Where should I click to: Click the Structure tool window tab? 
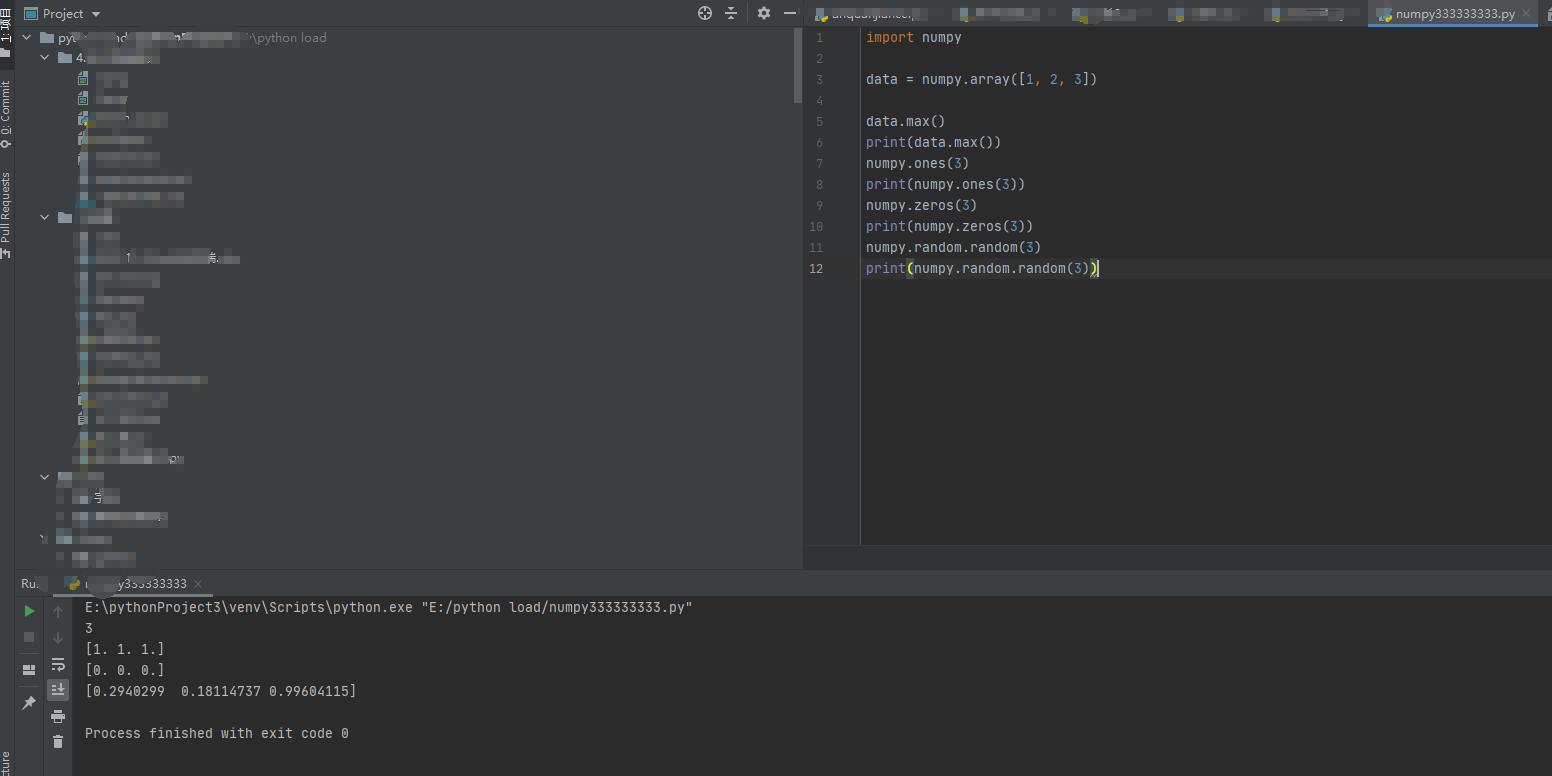click(x=6, y=763)
